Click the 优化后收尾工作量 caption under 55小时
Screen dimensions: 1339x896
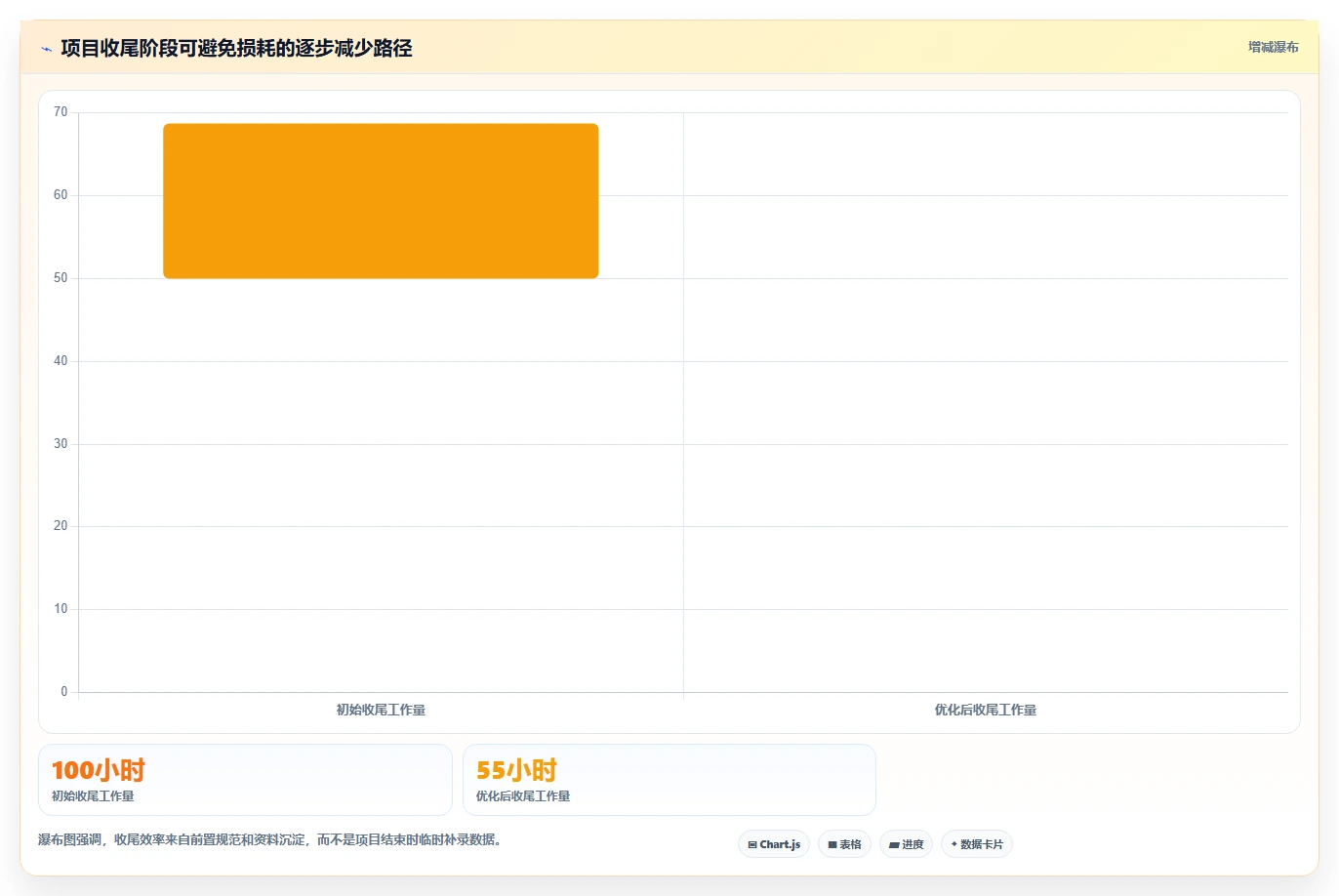(523, 796)
